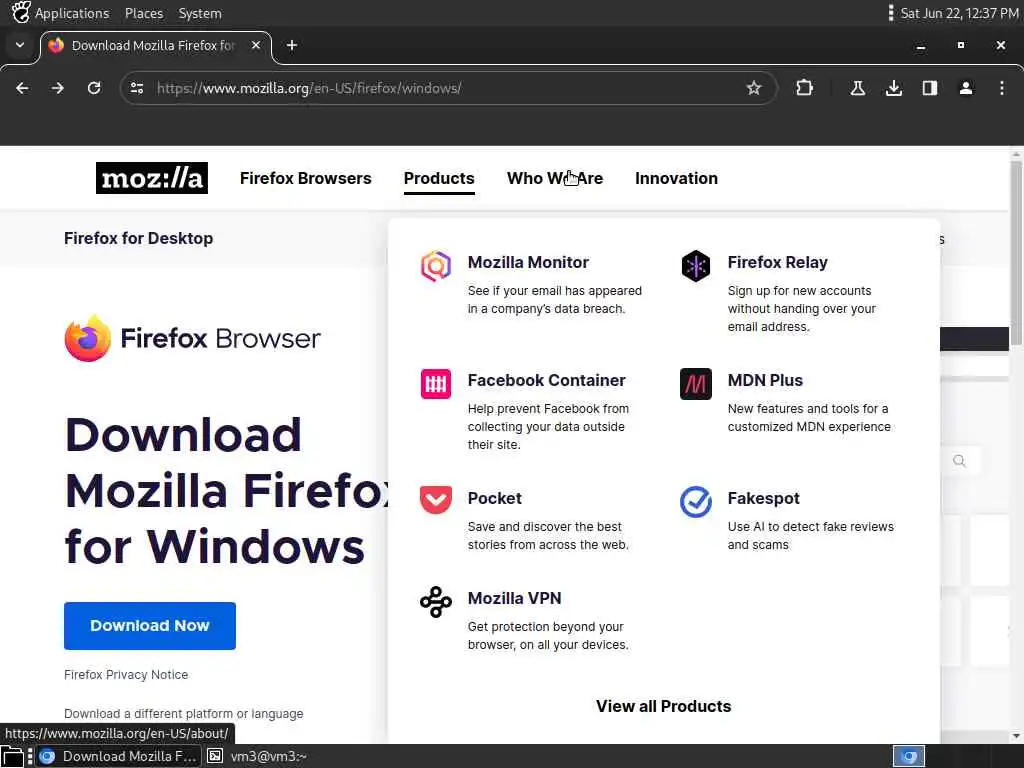Click the Firefox Relay icon
This screenshot has height=768, width=1024.
coord(696,266)
